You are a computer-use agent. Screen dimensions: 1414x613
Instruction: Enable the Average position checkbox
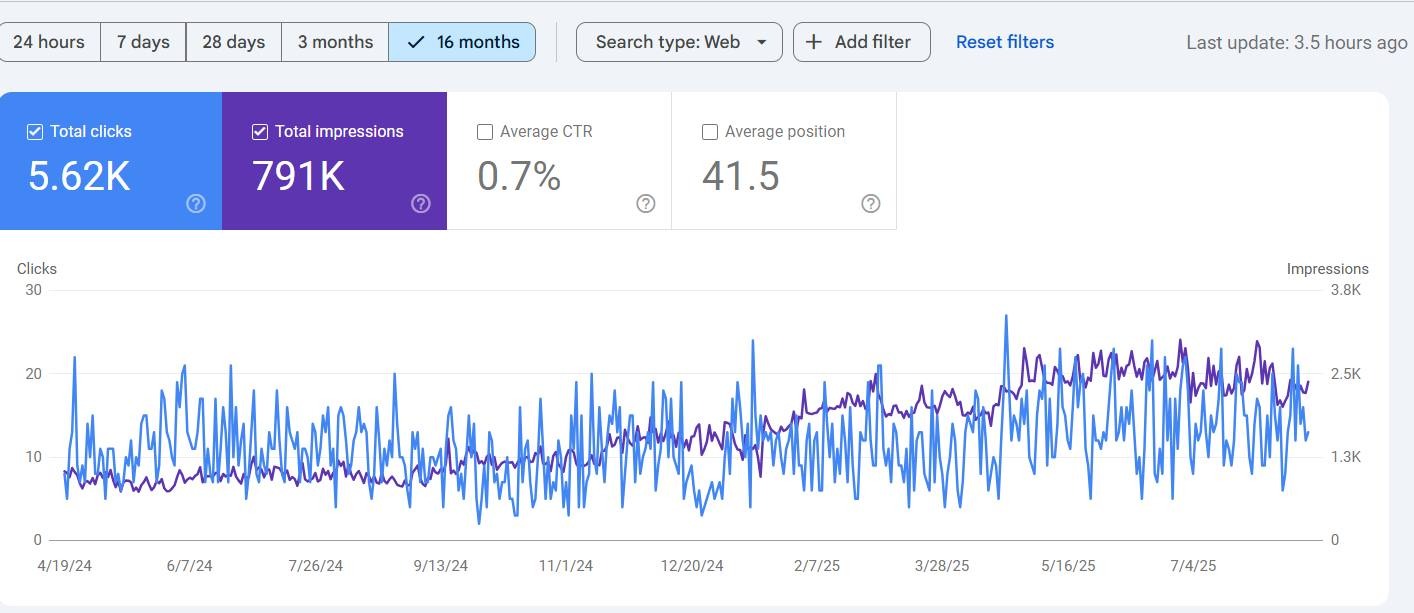[710, 132]
